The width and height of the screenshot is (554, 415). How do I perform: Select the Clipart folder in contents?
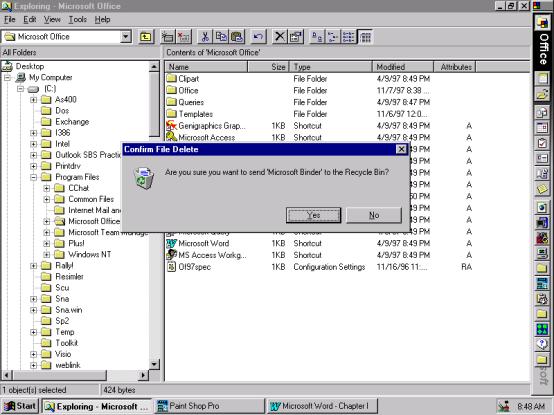[x=183, y=79]
